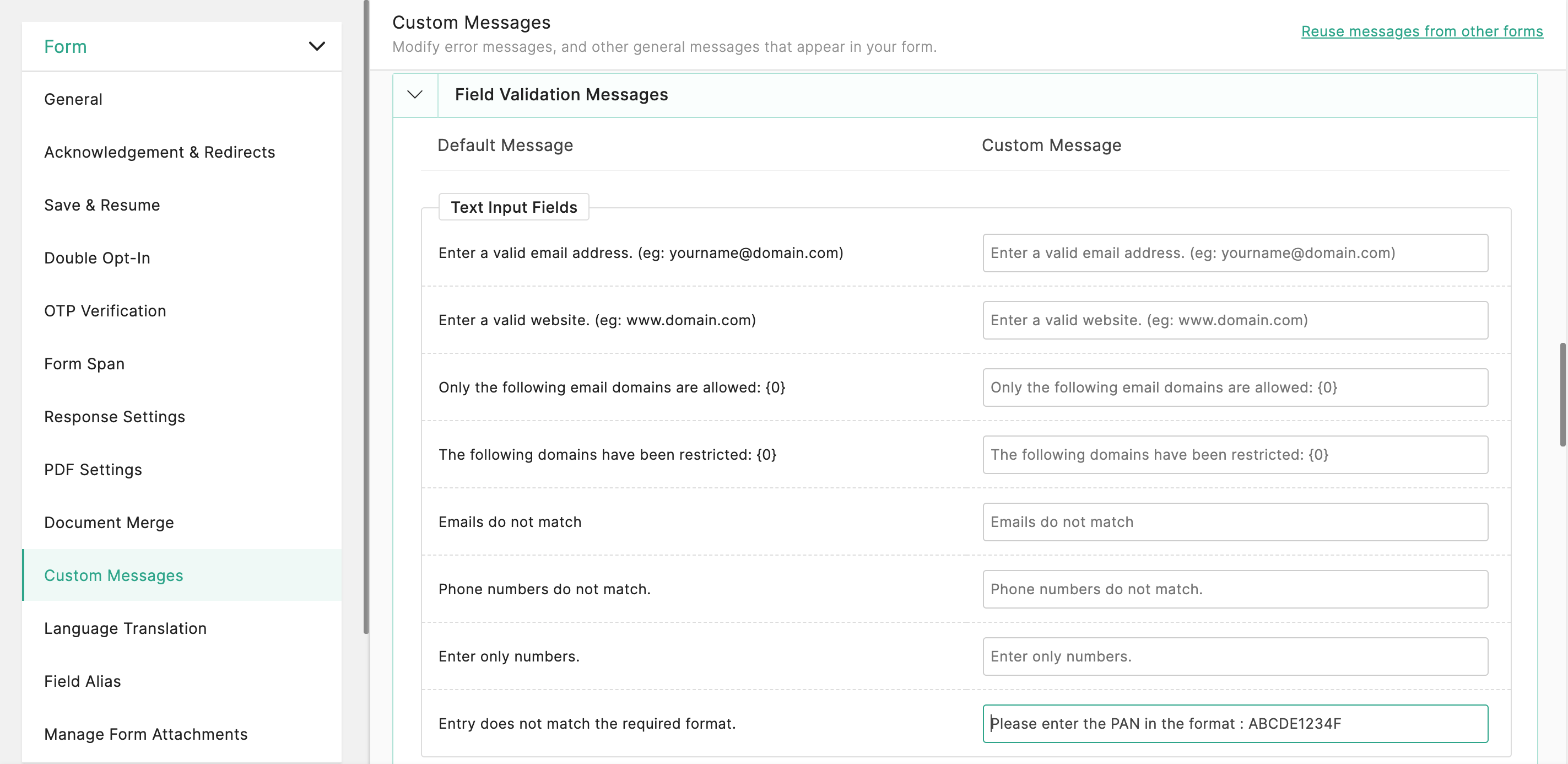Viewport: 1568px width, 764px height.
Task: Click Language Translation menu item
Action: (x=125, y=628)
